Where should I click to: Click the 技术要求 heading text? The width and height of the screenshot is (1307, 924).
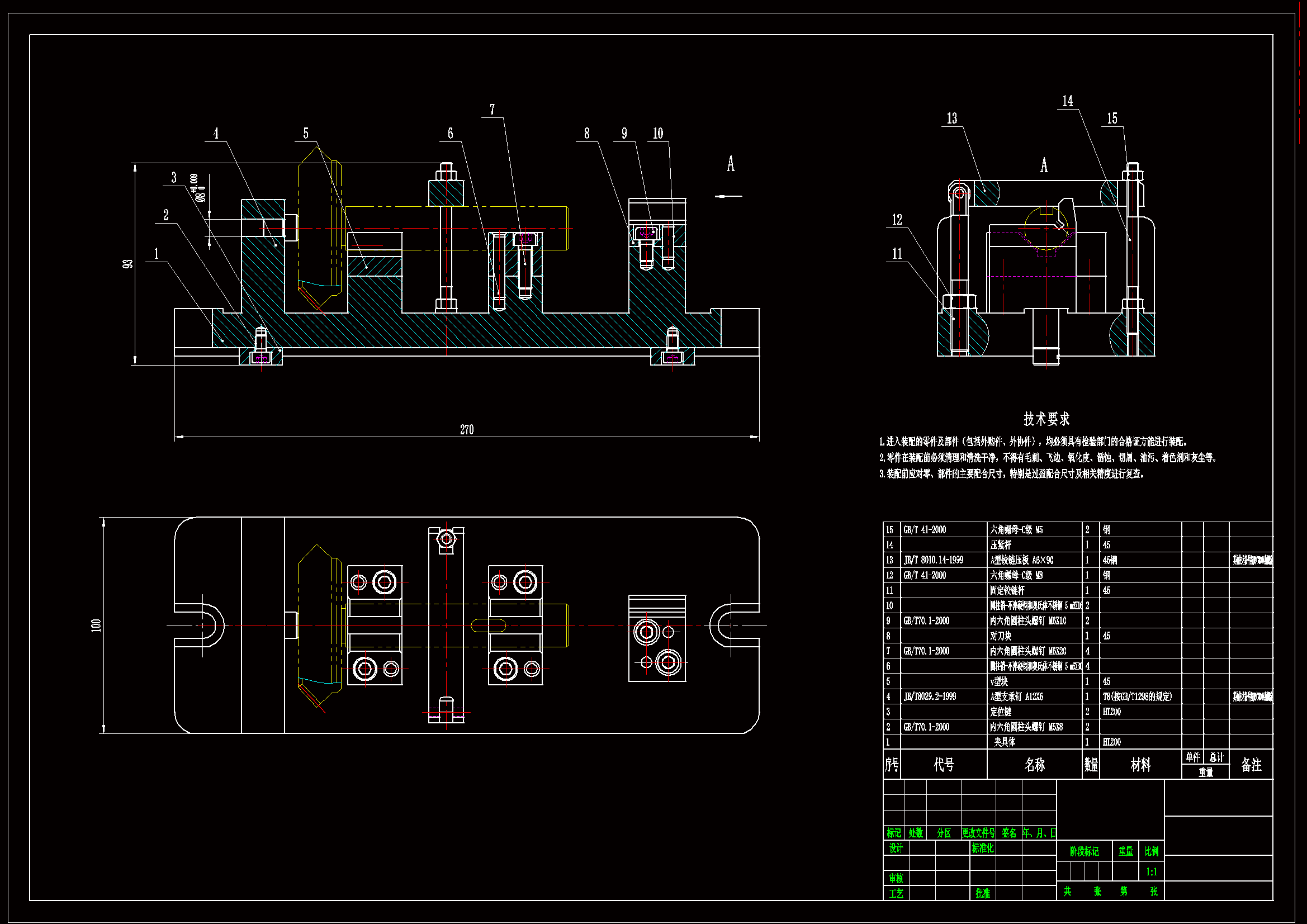point(1046,420)
